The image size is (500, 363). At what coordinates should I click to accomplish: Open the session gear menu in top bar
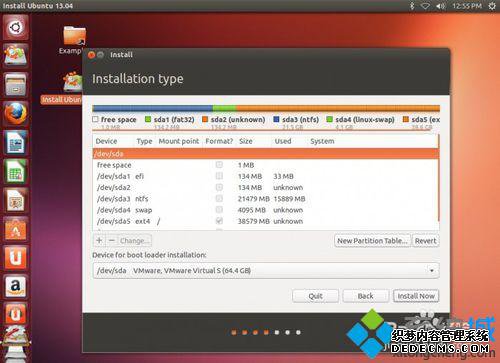click(492, 6)
